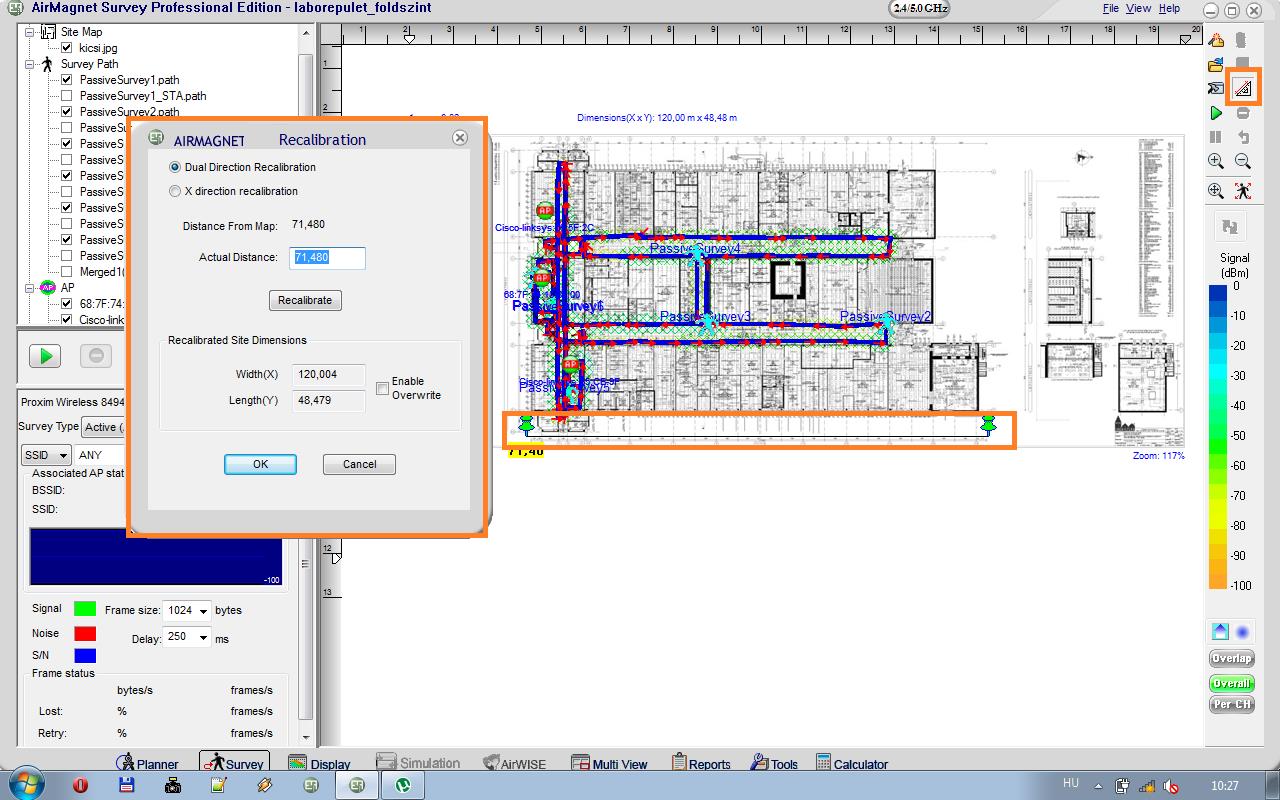Screen dimensions: 1280x800
Task: Click the calibrate map ruler tool icon
Action: coord(1242,88)
